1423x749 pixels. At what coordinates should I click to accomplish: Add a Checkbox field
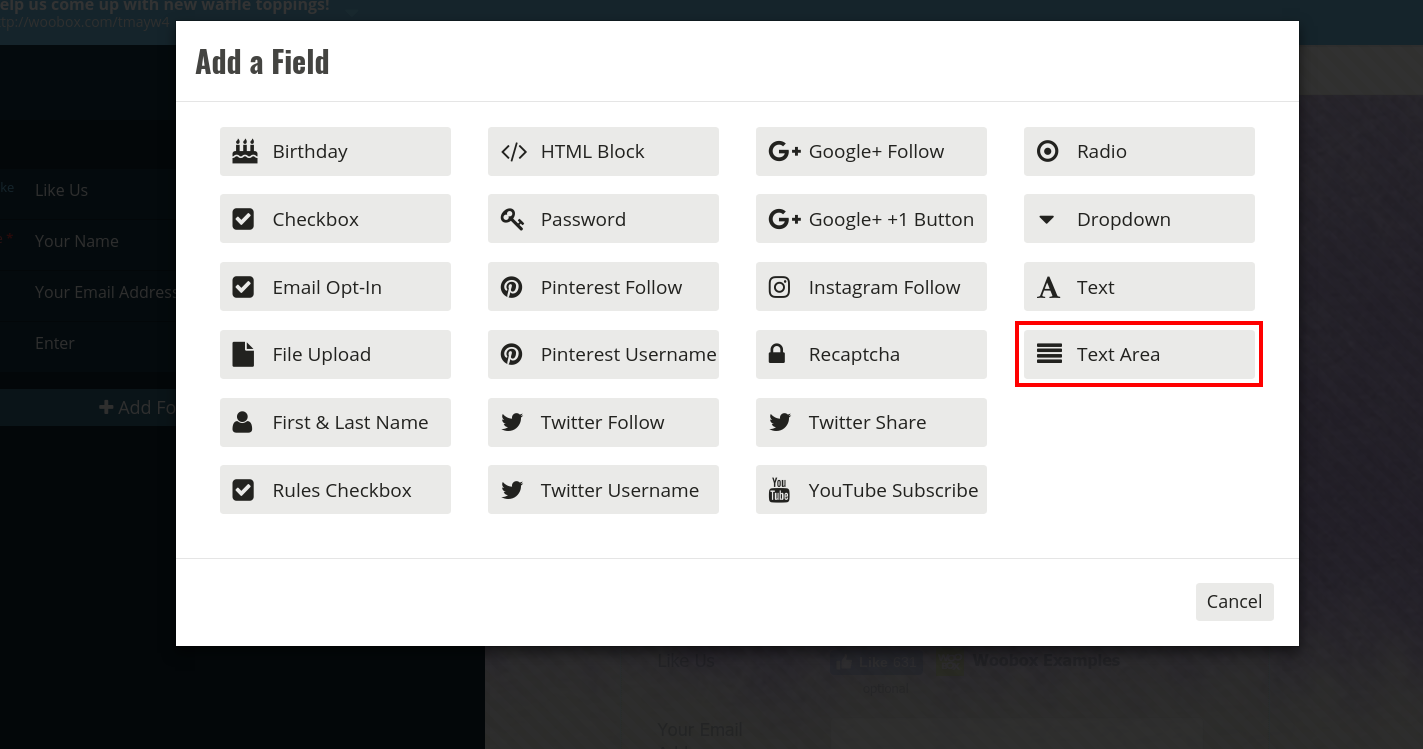335,219
